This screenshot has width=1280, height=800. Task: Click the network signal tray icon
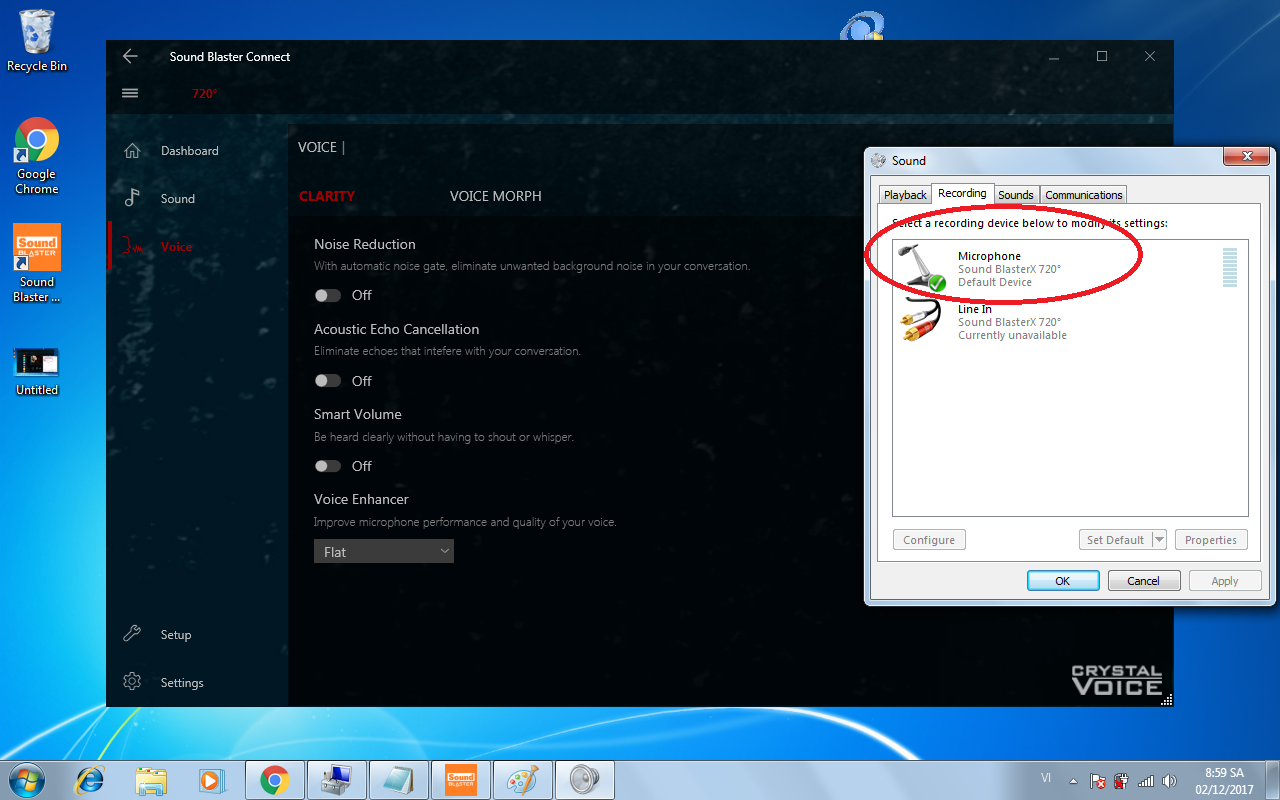1146,781
